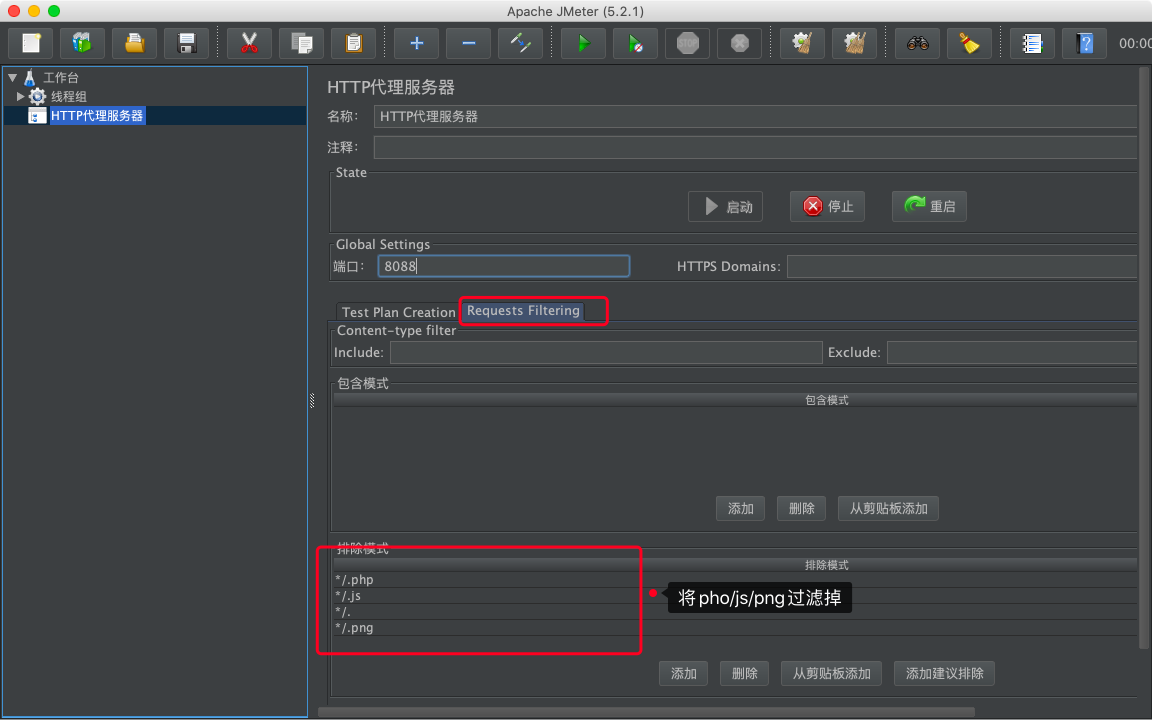
Task: Open the Templates icon
Action: click(82, 43)
